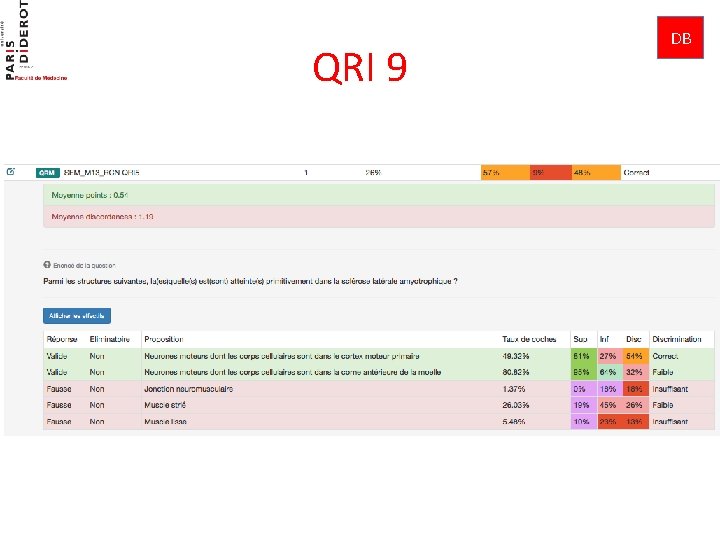The image size is (720, 540).
Task: Click the Inf column header
Action: 604,339
